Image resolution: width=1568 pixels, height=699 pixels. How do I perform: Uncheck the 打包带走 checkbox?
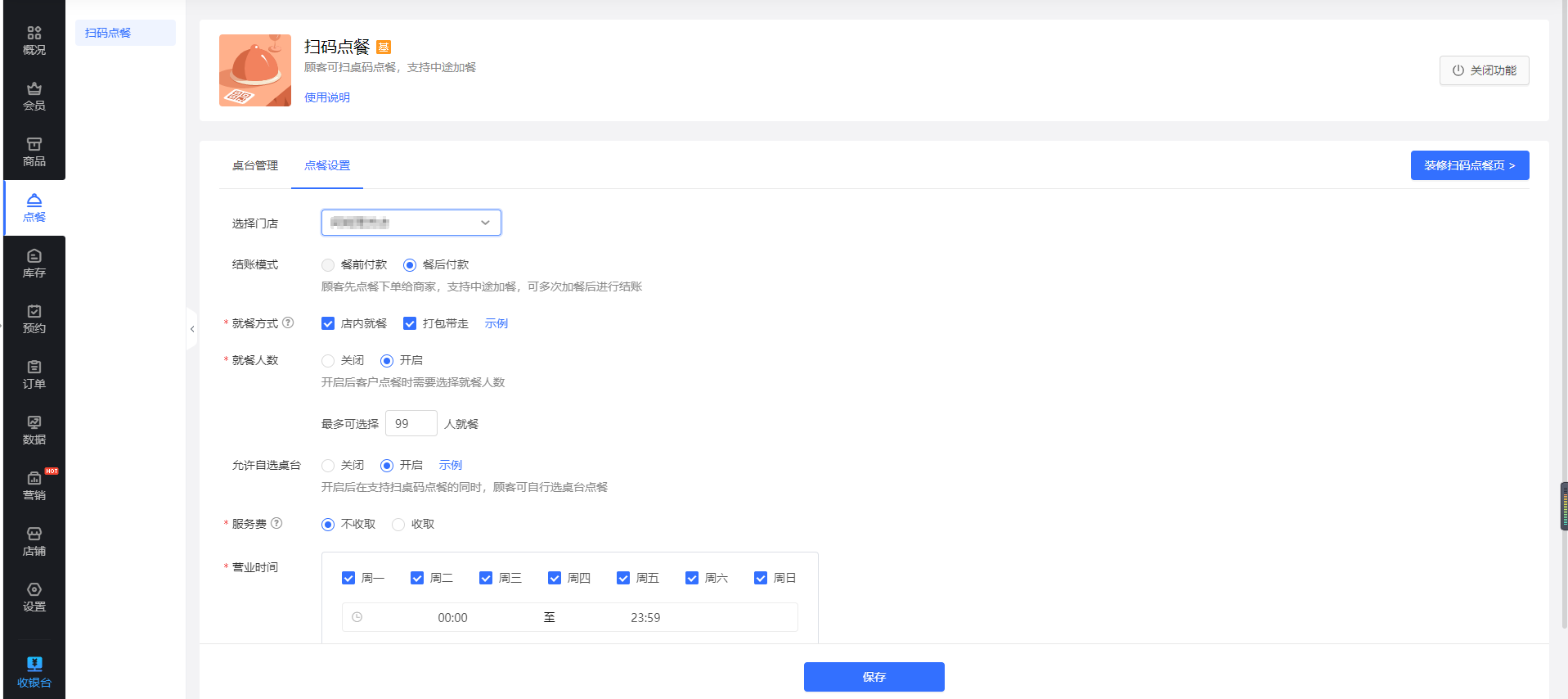point(410,324)
